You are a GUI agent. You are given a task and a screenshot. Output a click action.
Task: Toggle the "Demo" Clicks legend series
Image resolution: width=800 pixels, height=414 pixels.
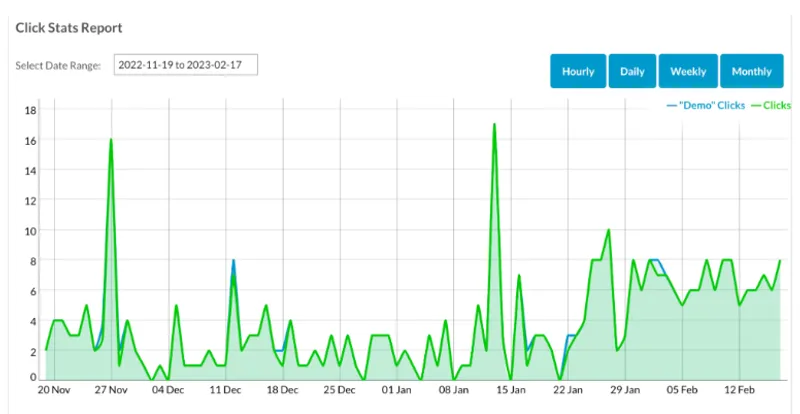point(708,105)
